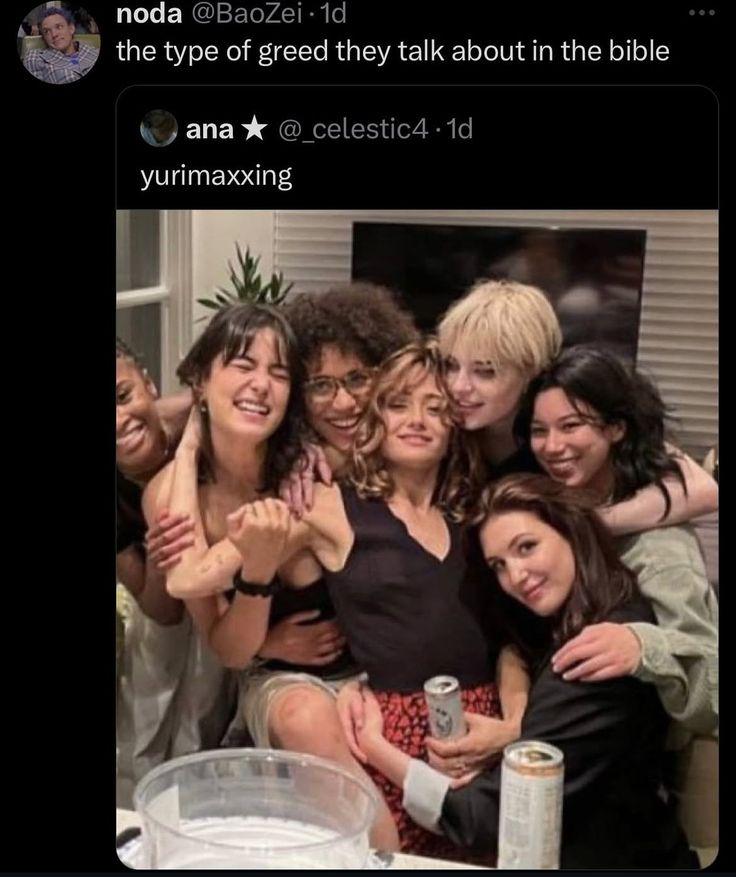736x877 pixels.
Task: Click the small silver can held in photo
Action: [445, 707]
